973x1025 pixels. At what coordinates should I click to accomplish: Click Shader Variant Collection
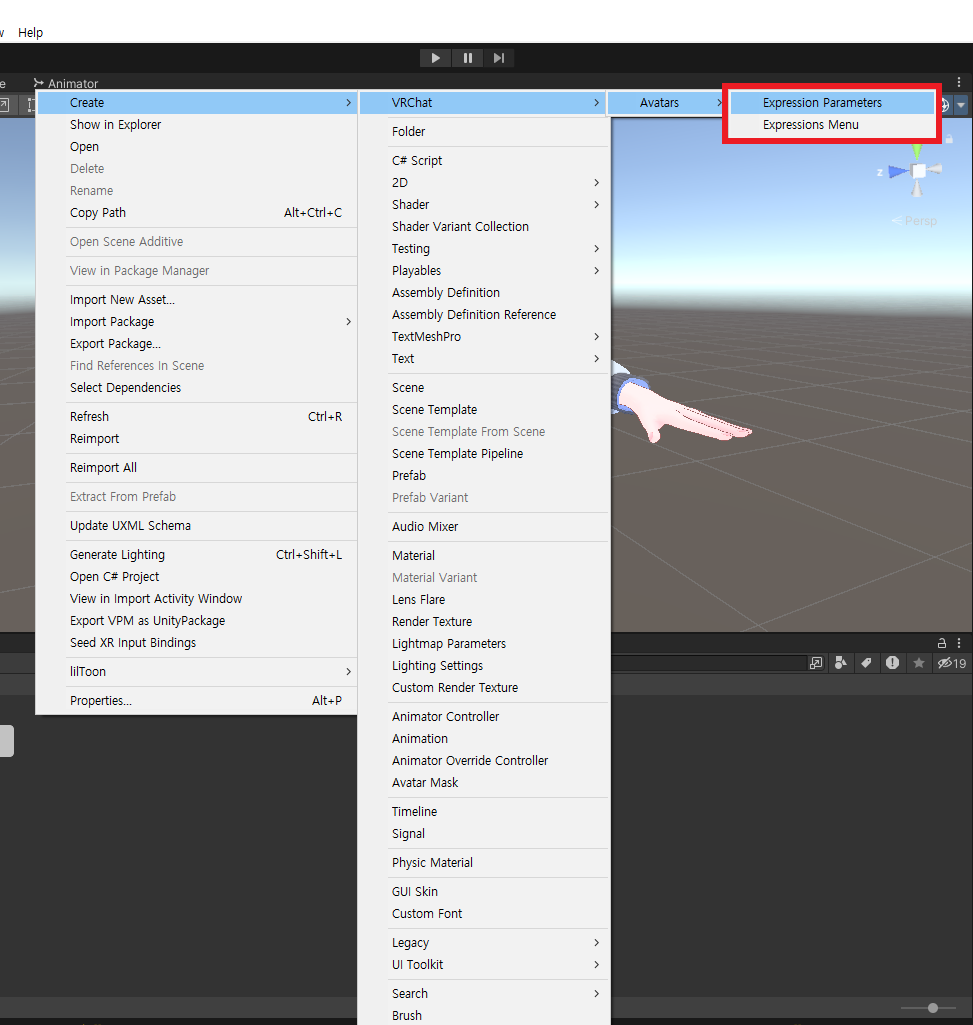485,227
